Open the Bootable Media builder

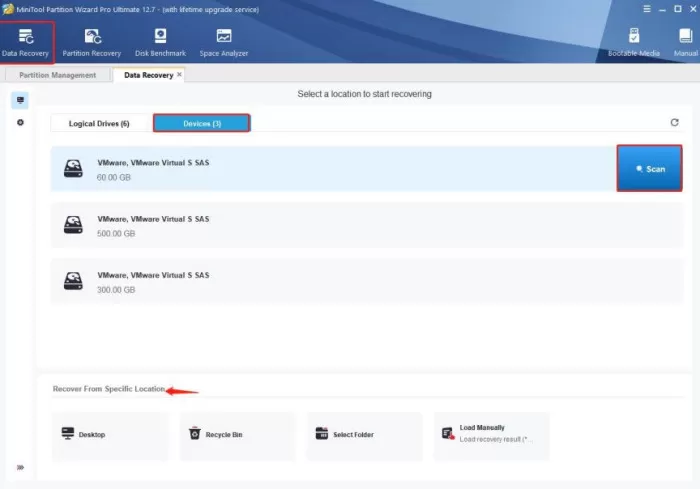(x=634, y=42)
